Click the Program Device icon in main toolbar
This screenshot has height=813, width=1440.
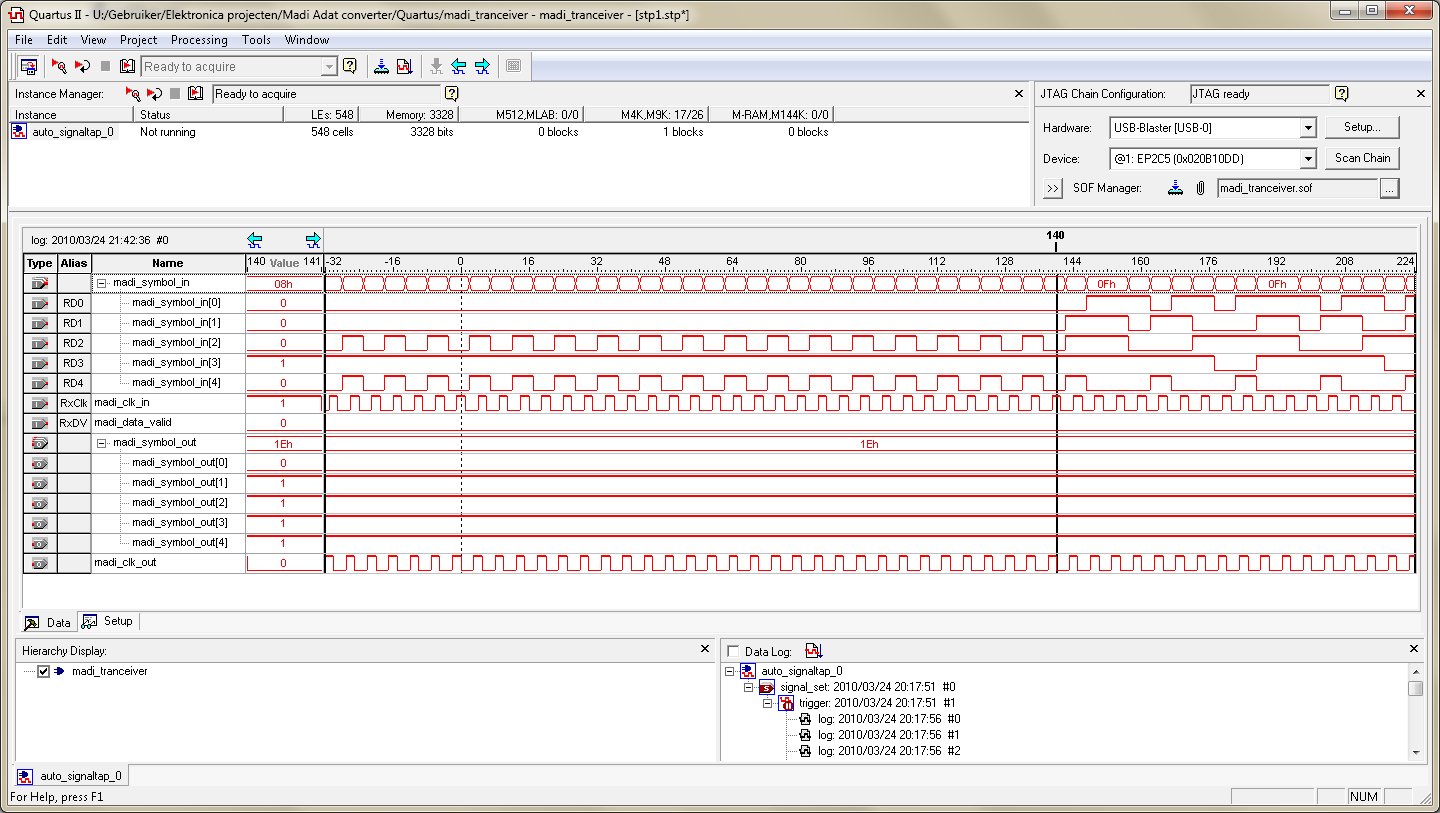pyautogui.click(x=381, y=66)
